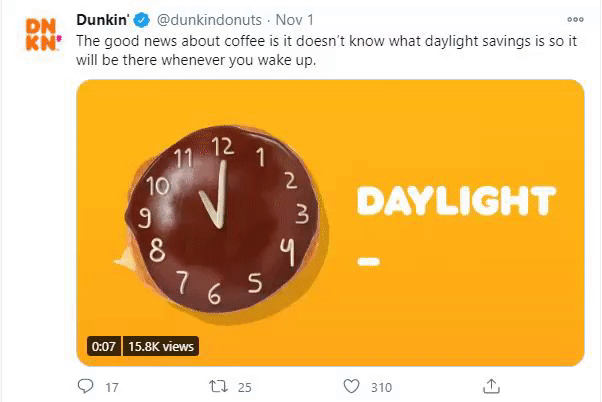Viewport: 602px width, 402px height.
Task: Click the blue verified badge icon
Action: [x=141, y=20]
